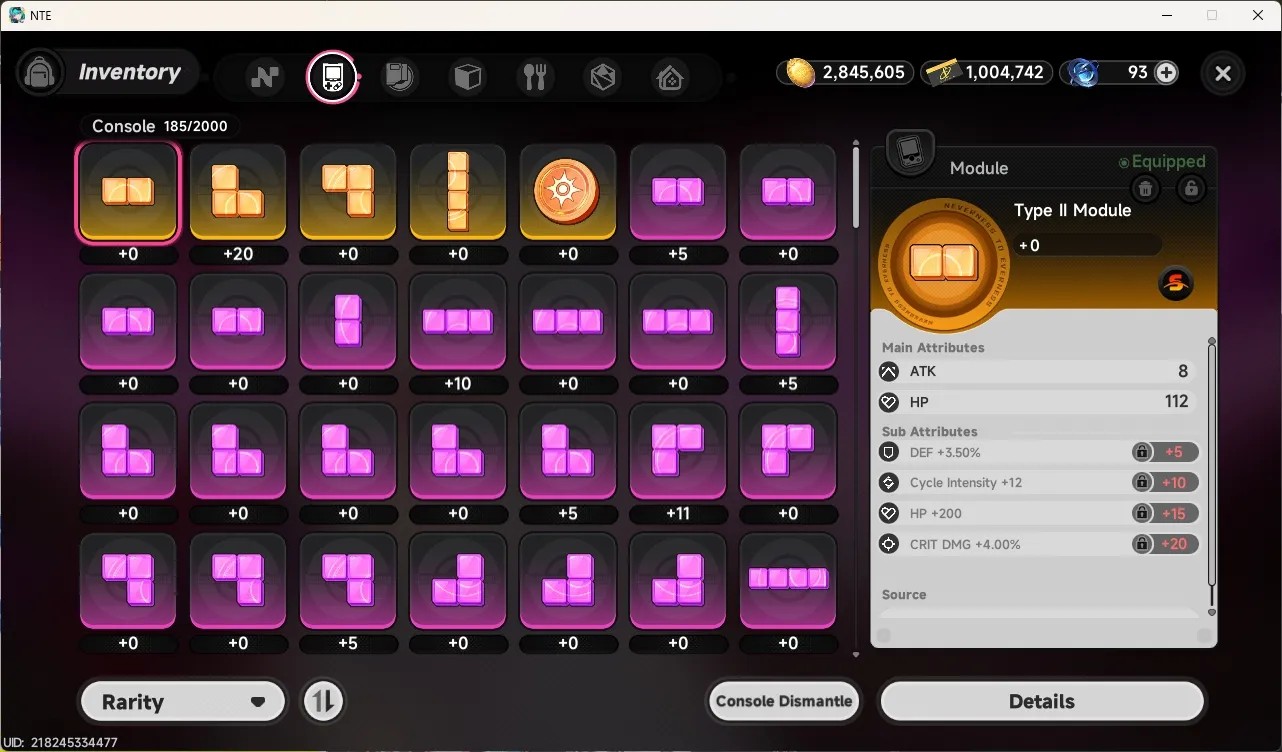Open module Details
This screenshot has height=752, width=1282.
click(x=1042, y=701)
